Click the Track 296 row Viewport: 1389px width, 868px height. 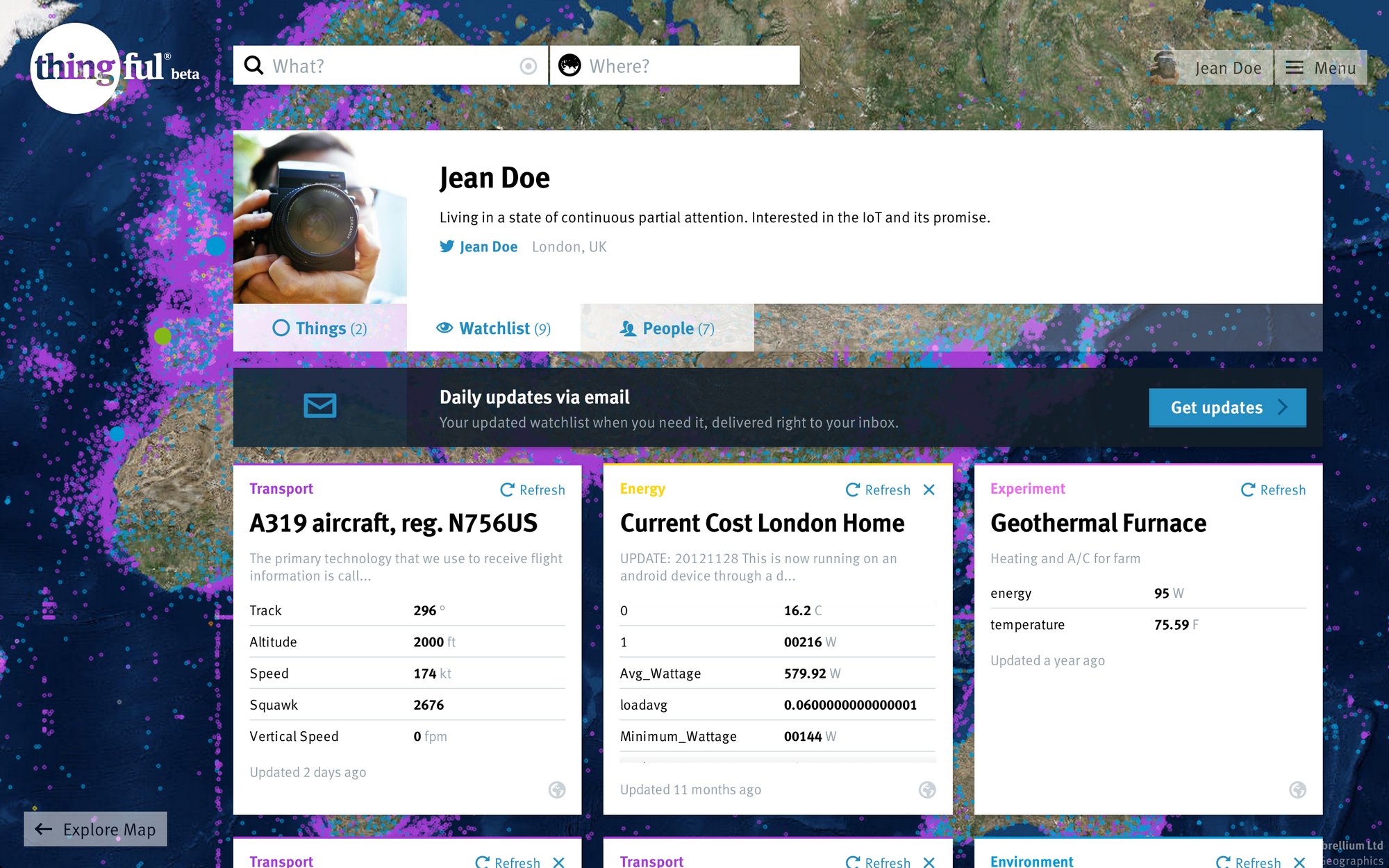[407, 610]
